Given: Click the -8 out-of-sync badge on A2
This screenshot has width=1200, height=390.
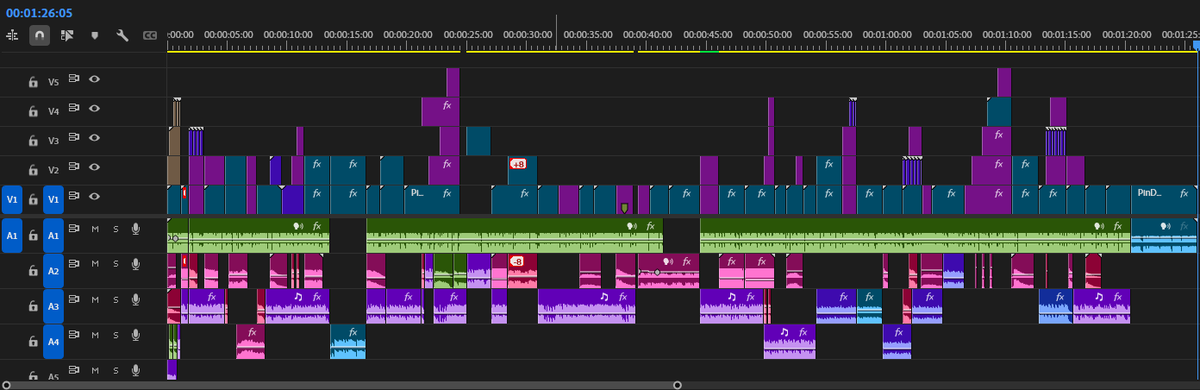Looking at the screenshot, I should coord(517,261).
